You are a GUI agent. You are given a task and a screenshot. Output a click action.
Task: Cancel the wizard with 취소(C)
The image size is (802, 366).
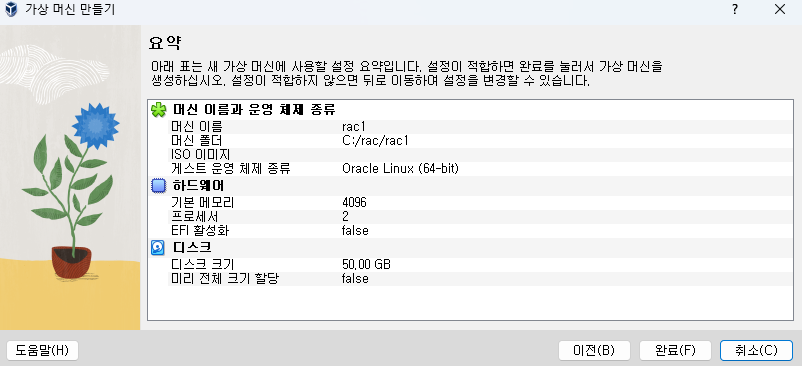tap(756, 350)
